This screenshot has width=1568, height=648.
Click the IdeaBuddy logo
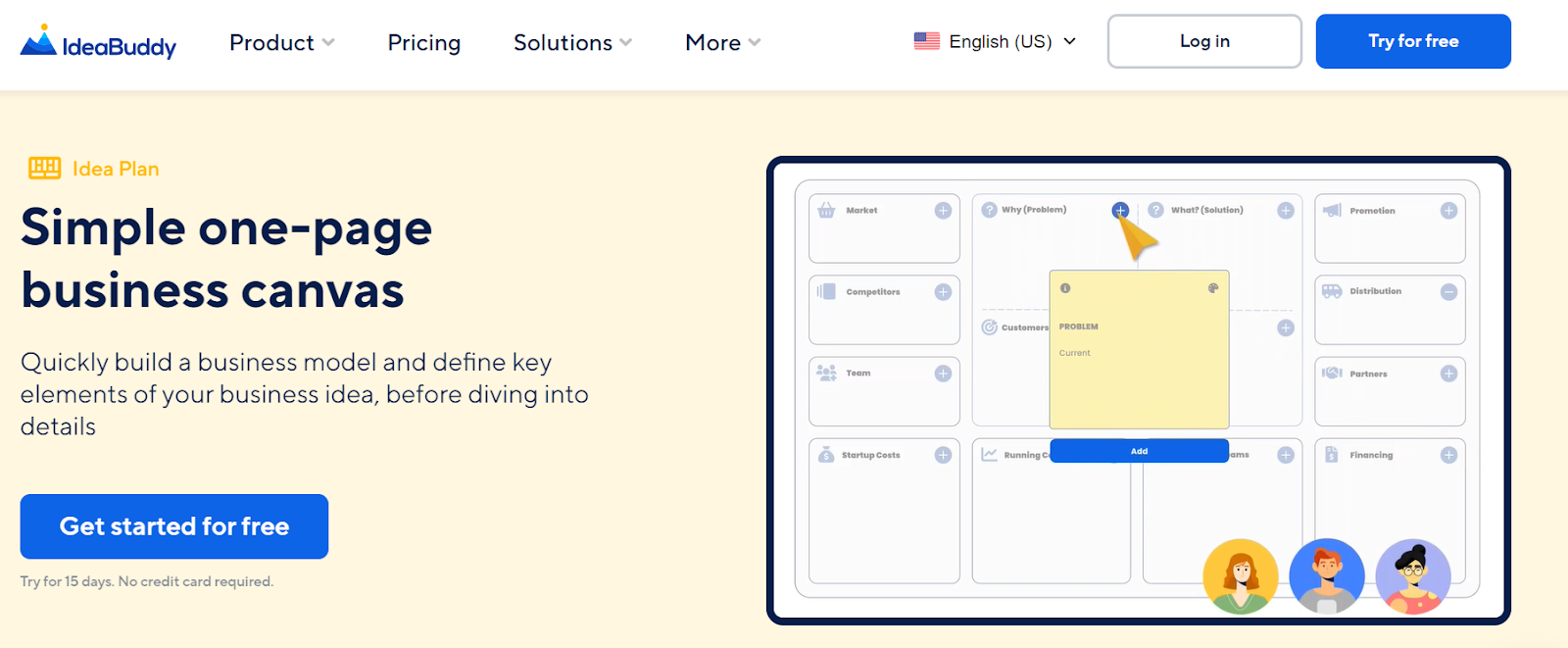coord(98,42)
